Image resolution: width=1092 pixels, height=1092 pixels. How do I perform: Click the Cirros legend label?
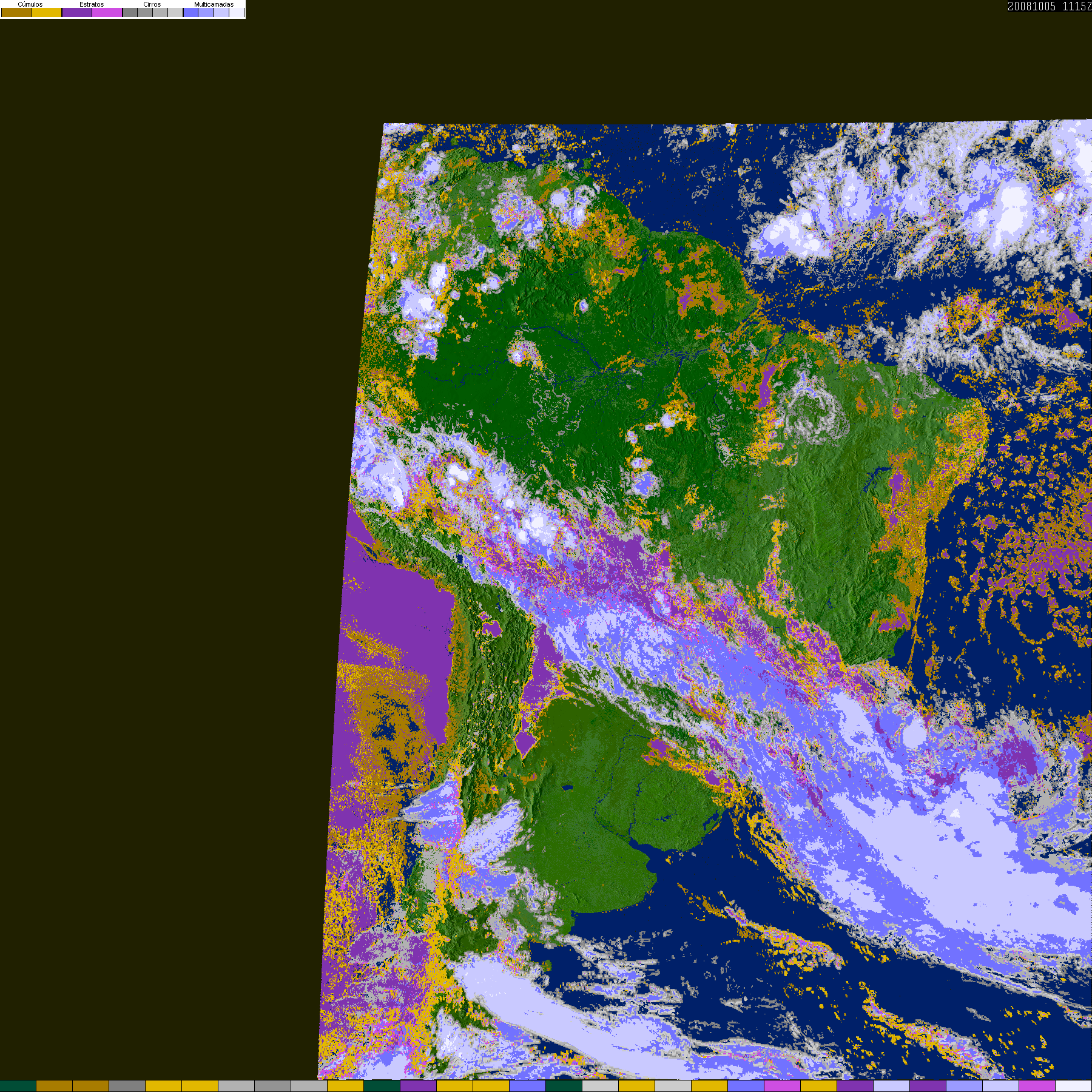pyautogui.click(x=152, y=4)
